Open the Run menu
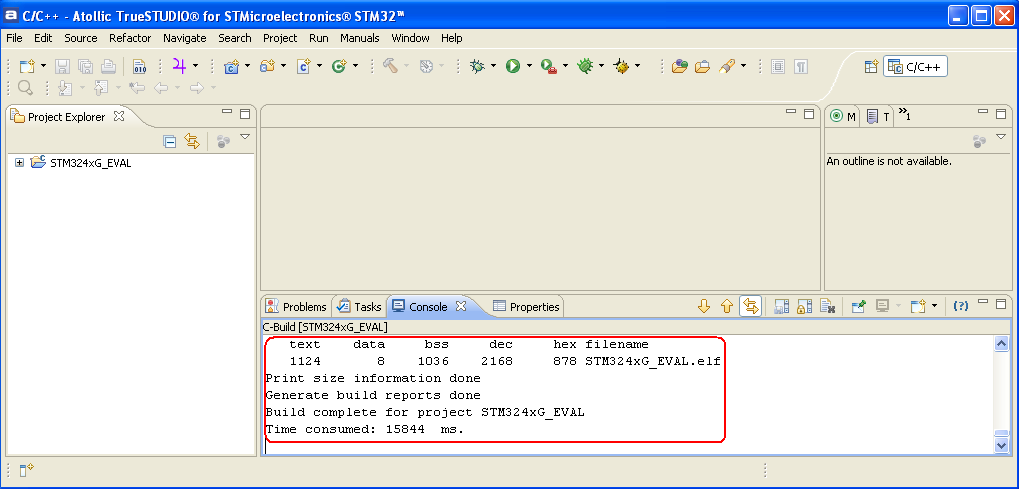The height and width of the screenshot is (489, 1019). 318,38
